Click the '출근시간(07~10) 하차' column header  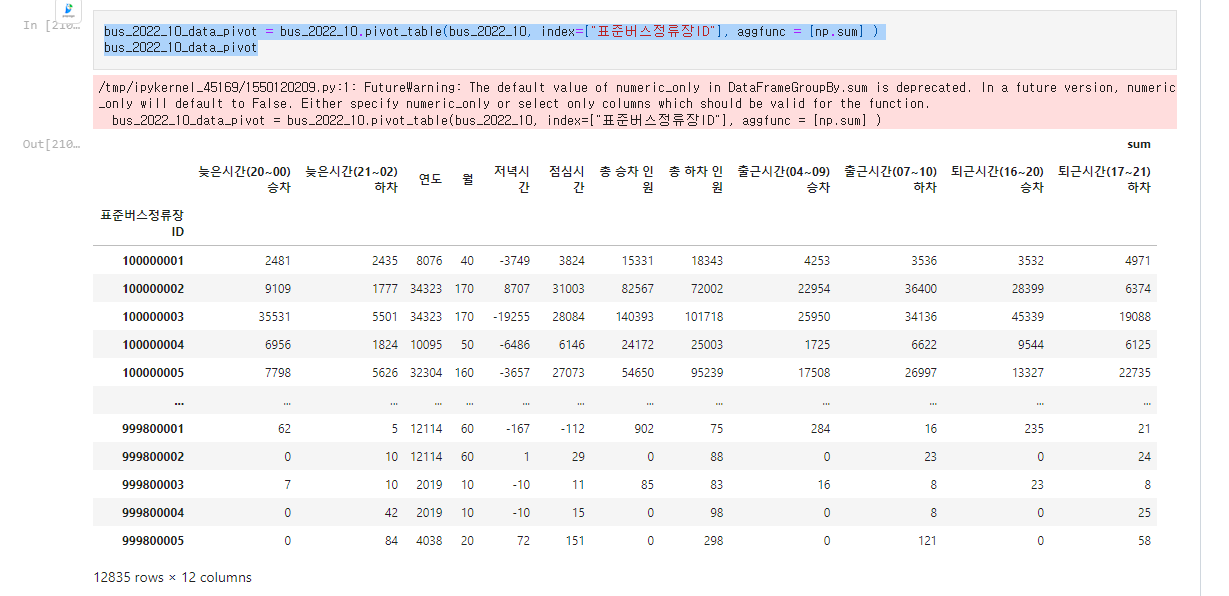[890, 179]
